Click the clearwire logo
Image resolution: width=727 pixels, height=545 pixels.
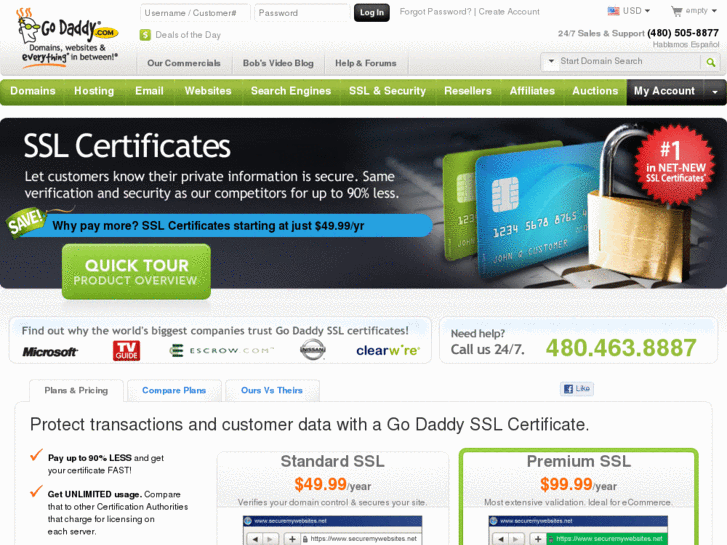click(x=388, y=351)
